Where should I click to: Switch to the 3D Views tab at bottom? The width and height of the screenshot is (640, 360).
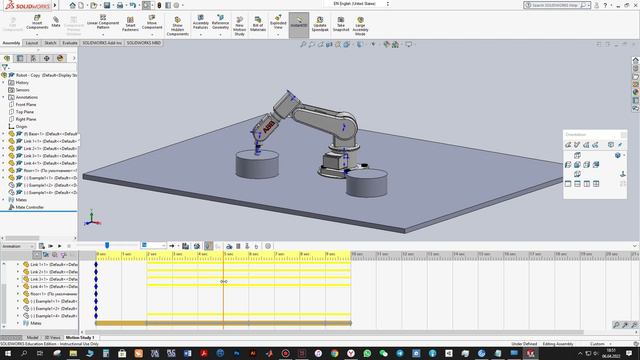tap(52, 338)
